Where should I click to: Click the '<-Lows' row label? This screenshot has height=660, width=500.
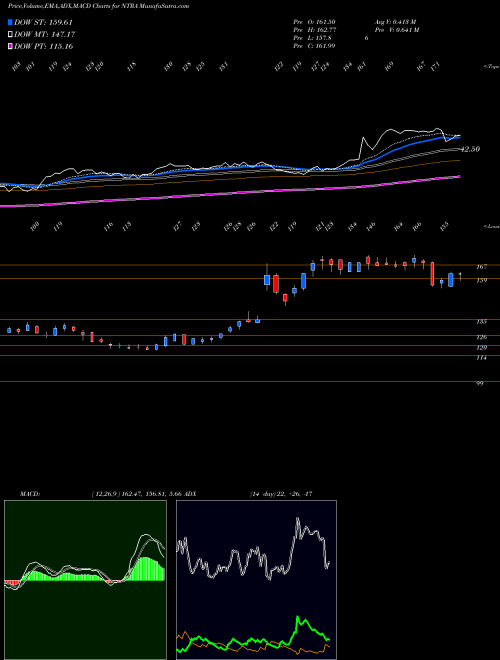tap(492, 226)
